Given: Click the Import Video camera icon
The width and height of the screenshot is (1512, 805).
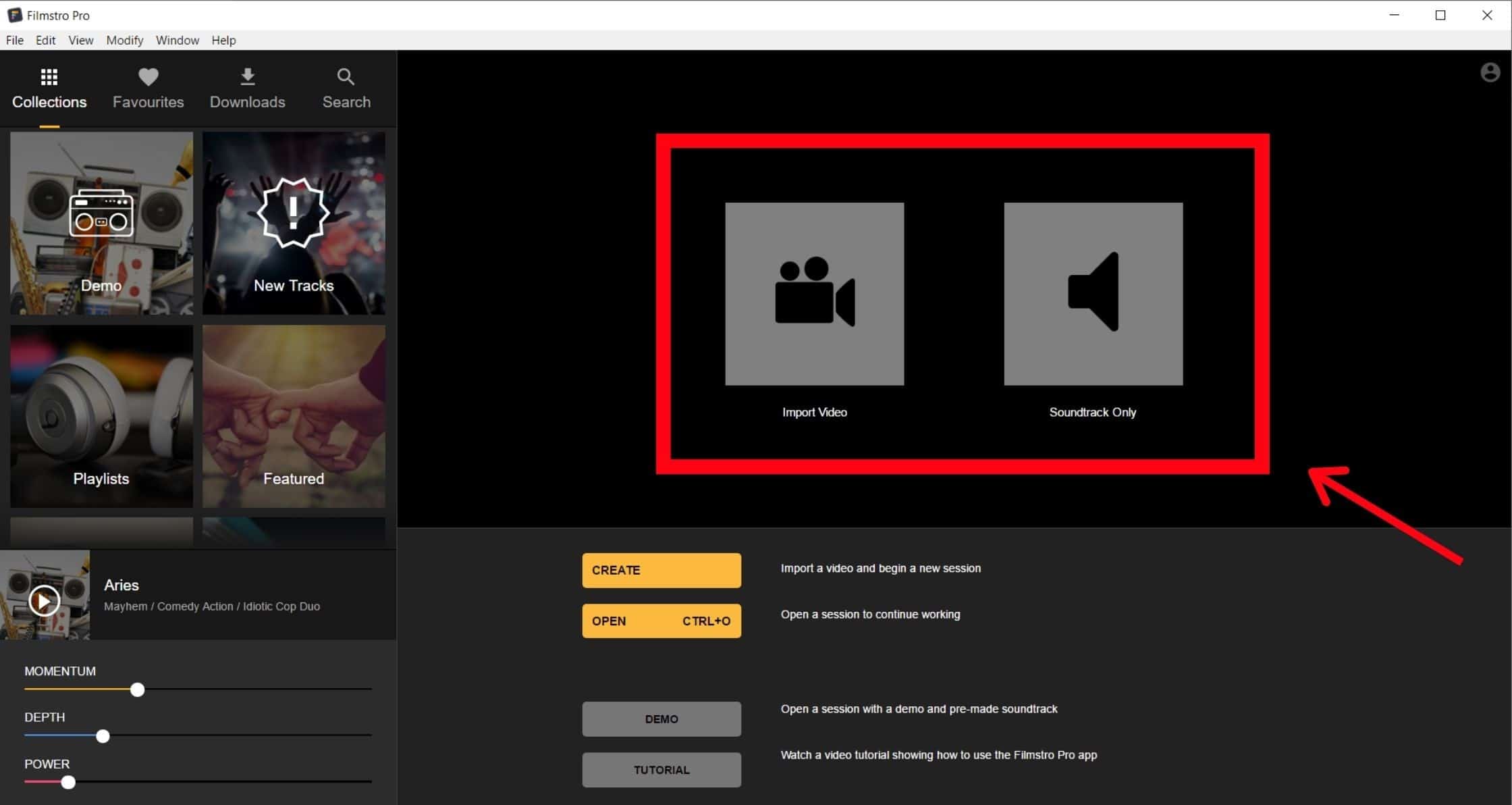Looking at the screenshot, I should point(814,293).
